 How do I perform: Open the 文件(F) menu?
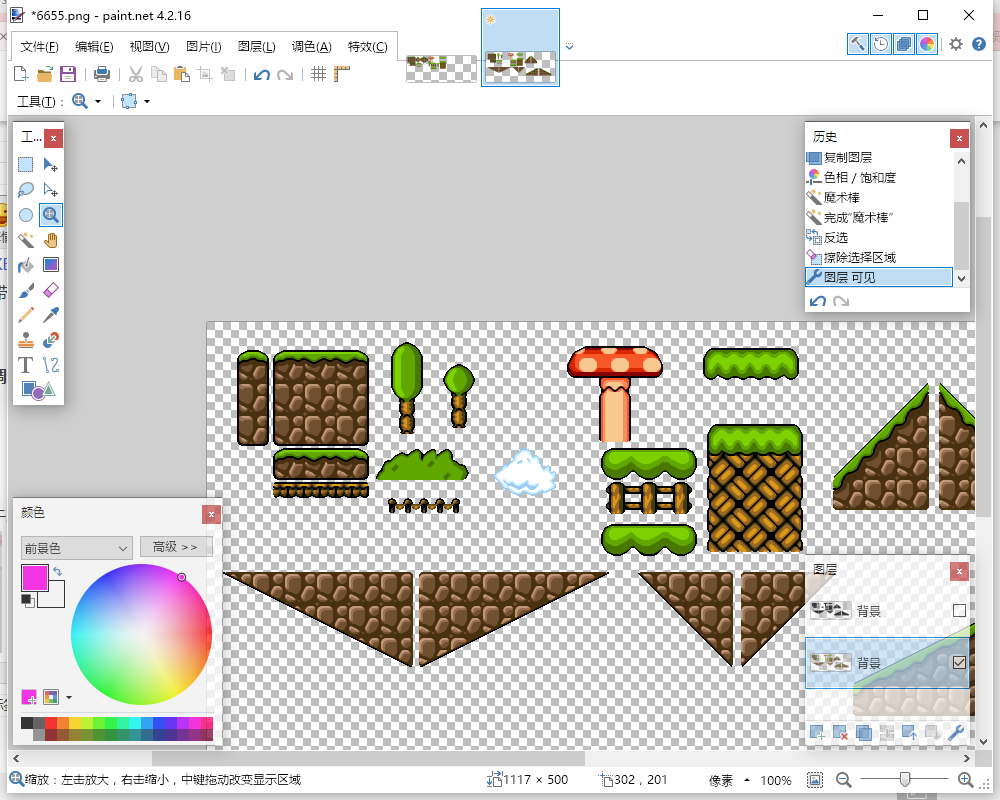40,47
